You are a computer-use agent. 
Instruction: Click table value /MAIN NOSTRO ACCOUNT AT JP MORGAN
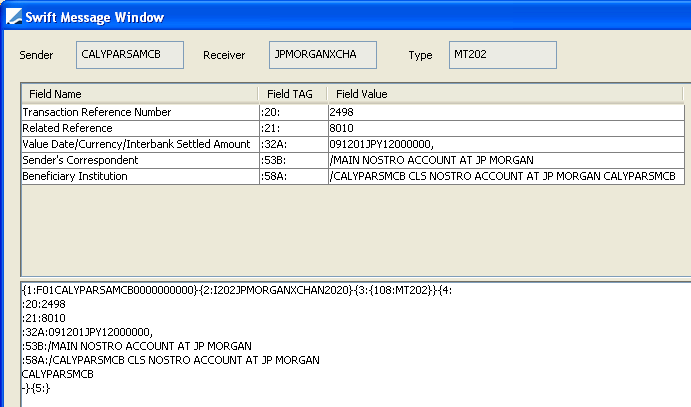[x=506, y=160]
